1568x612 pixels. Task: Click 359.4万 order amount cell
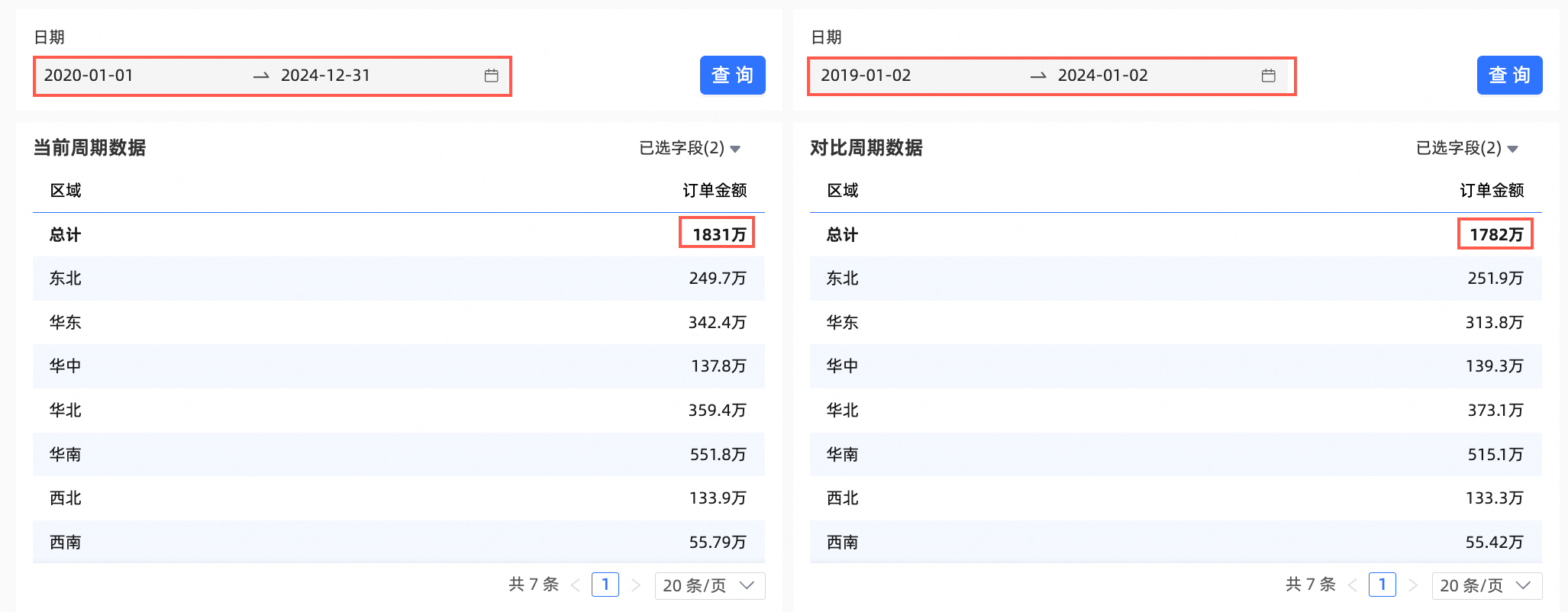click(718, 411)
